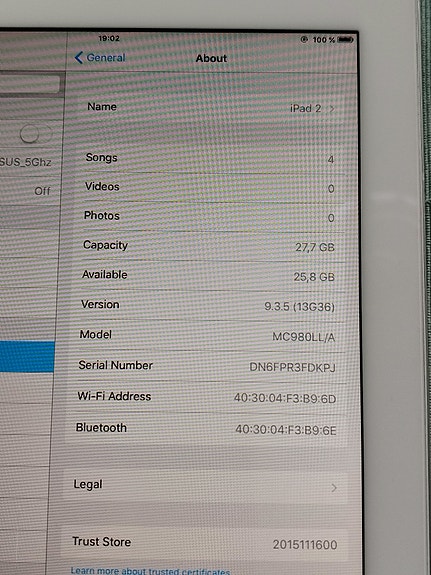Go back to General settings
Image resolution: width=431 pixels, height=575 pixels.
100,58
